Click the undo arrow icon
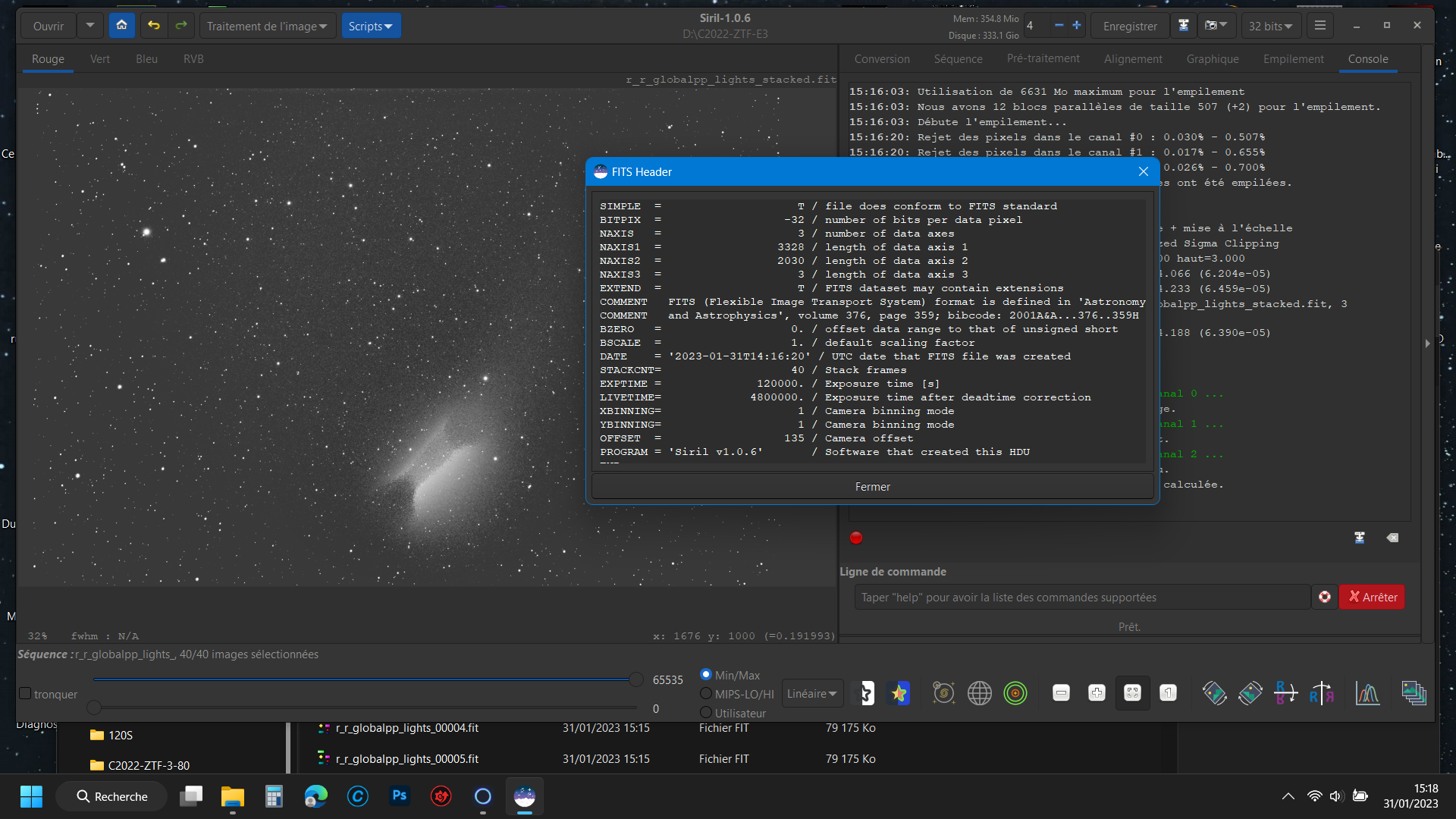Screen dimensions: 1456x819 click(154, 26)
